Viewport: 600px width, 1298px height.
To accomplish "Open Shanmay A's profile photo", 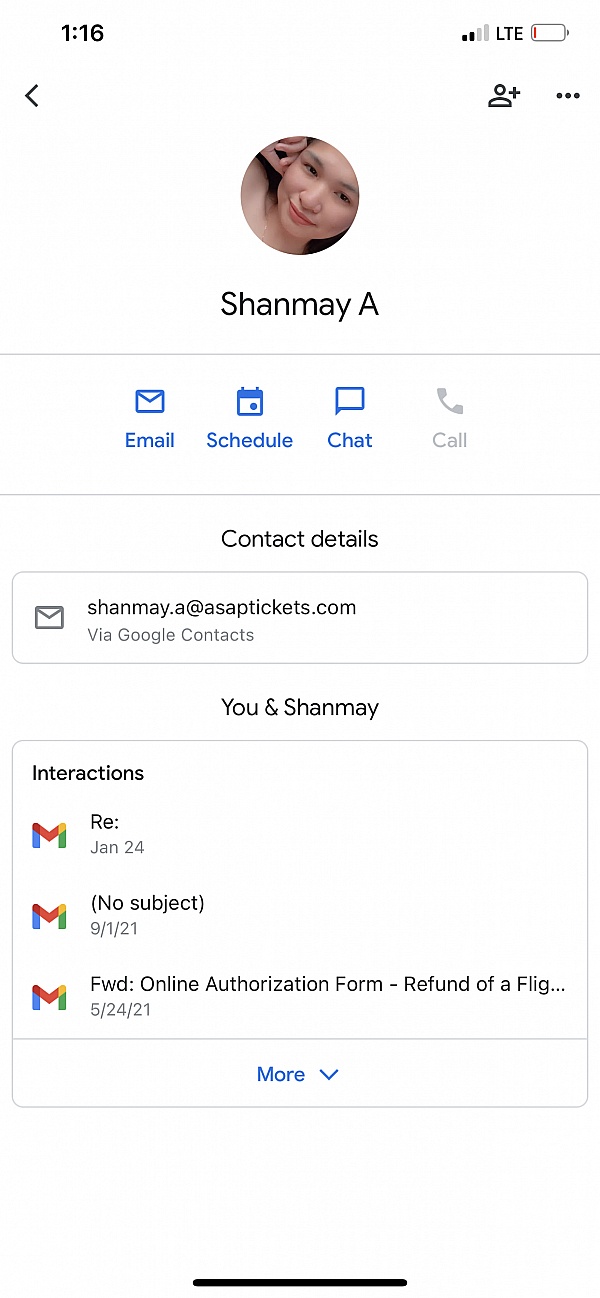I will coord(300,196).
